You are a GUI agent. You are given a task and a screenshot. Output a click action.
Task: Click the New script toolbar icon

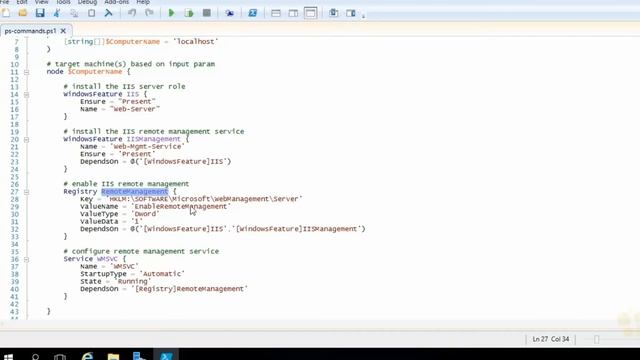click(x=6, y=13)
